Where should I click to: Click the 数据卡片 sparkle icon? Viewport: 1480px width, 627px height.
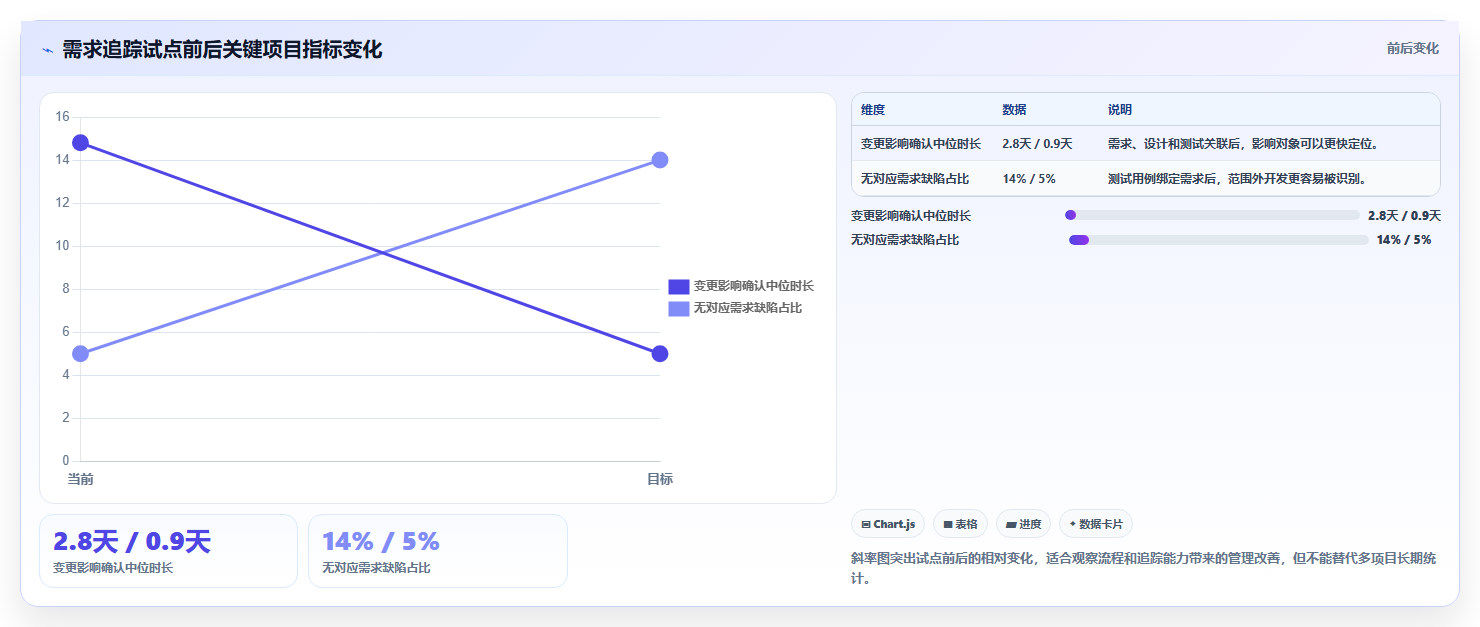click(1073, 524)
